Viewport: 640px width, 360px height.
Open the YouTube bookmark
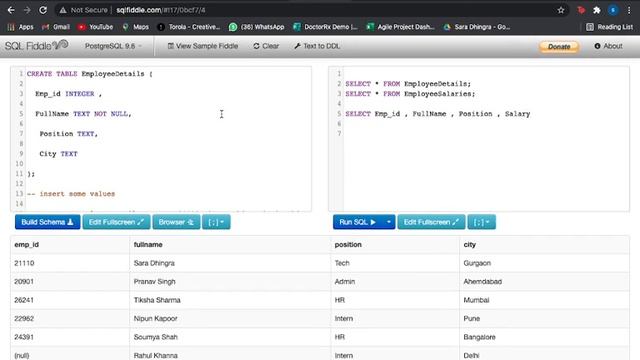96,27
